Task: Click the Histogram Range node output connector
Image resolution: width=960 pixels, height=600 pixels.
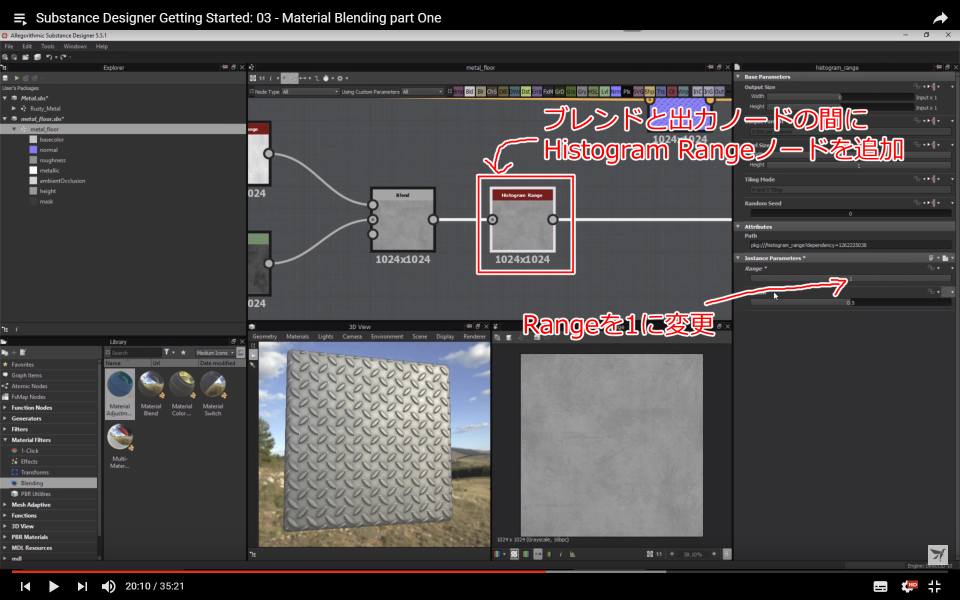Action: [x=552, y=219]
